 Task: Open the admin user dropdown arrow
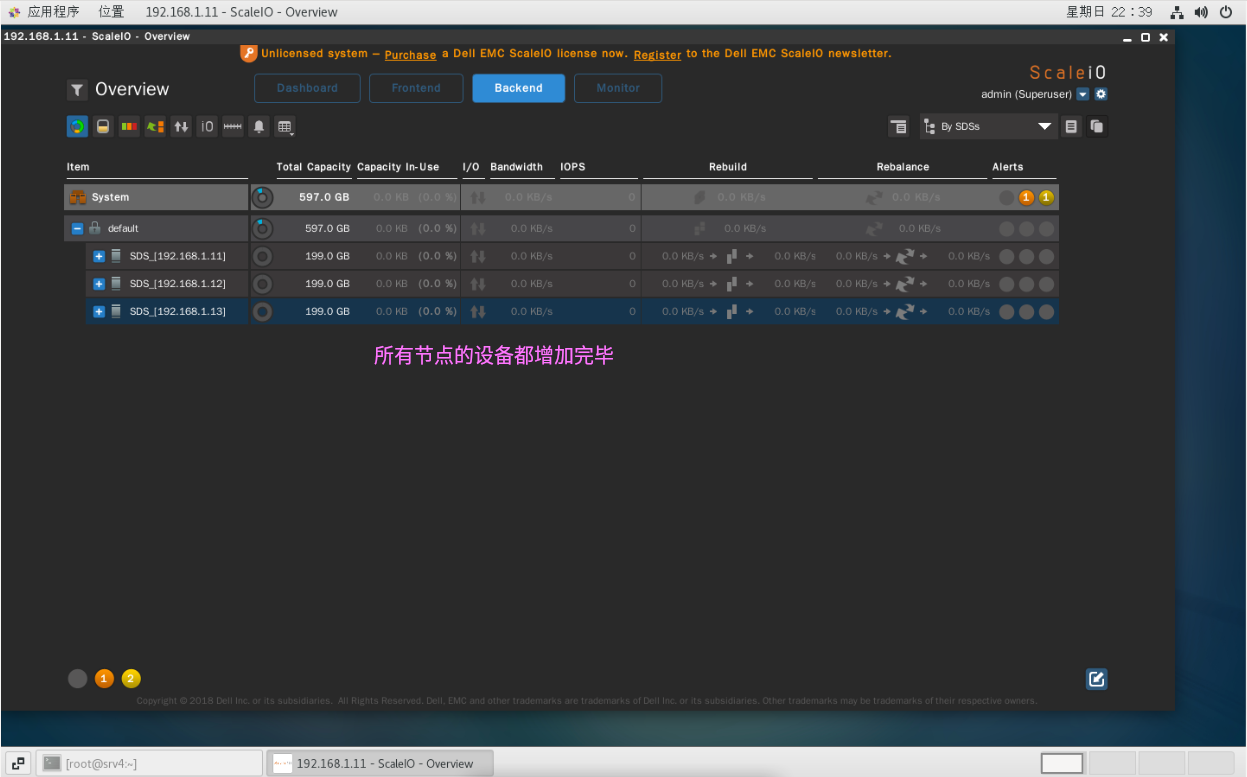click(1082, 94)
